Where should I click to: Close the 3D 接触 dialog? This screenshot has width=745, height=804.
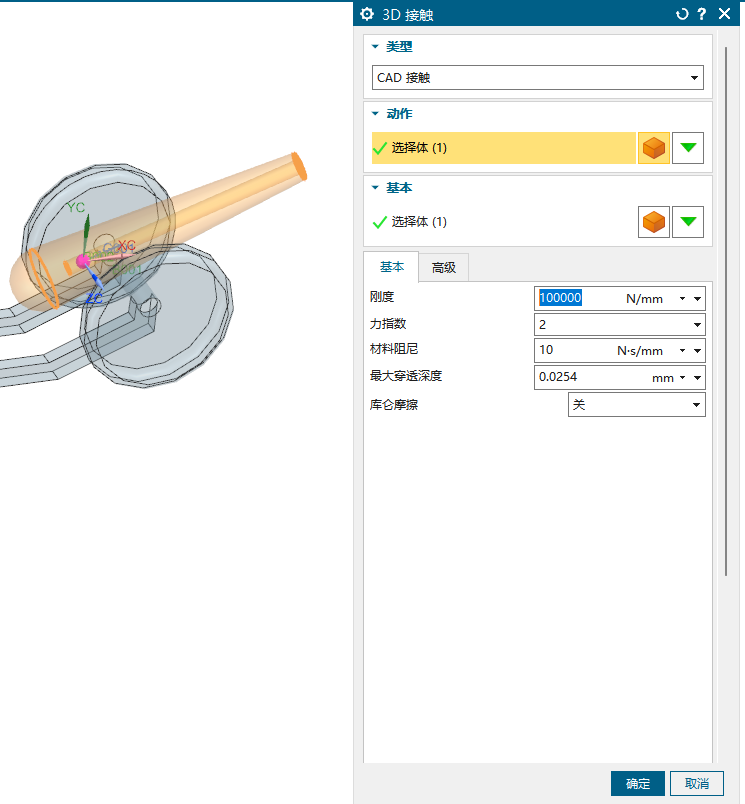(x=725, y=14)
